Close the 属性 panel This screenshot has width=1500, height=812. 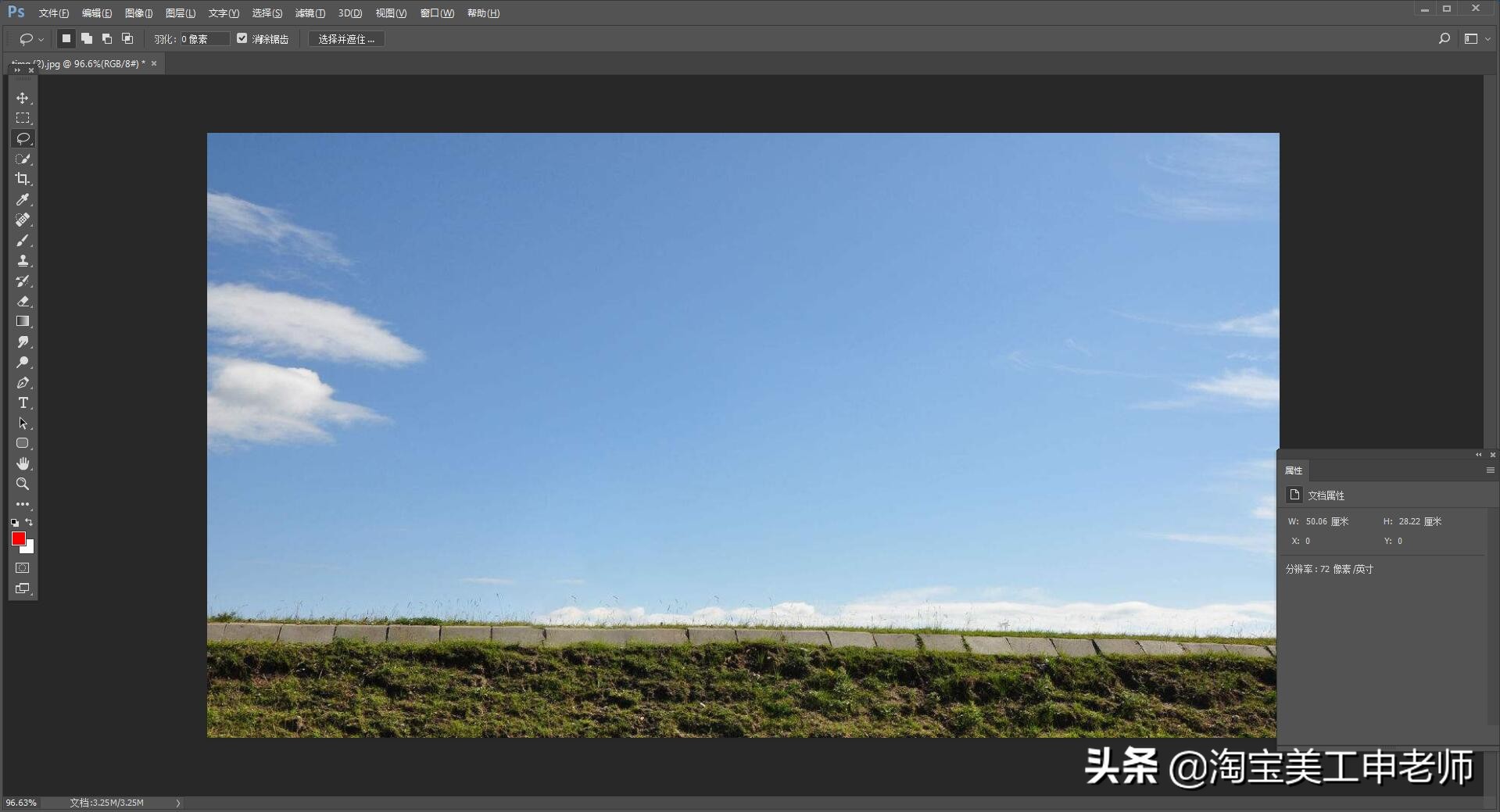[1492, 455]
